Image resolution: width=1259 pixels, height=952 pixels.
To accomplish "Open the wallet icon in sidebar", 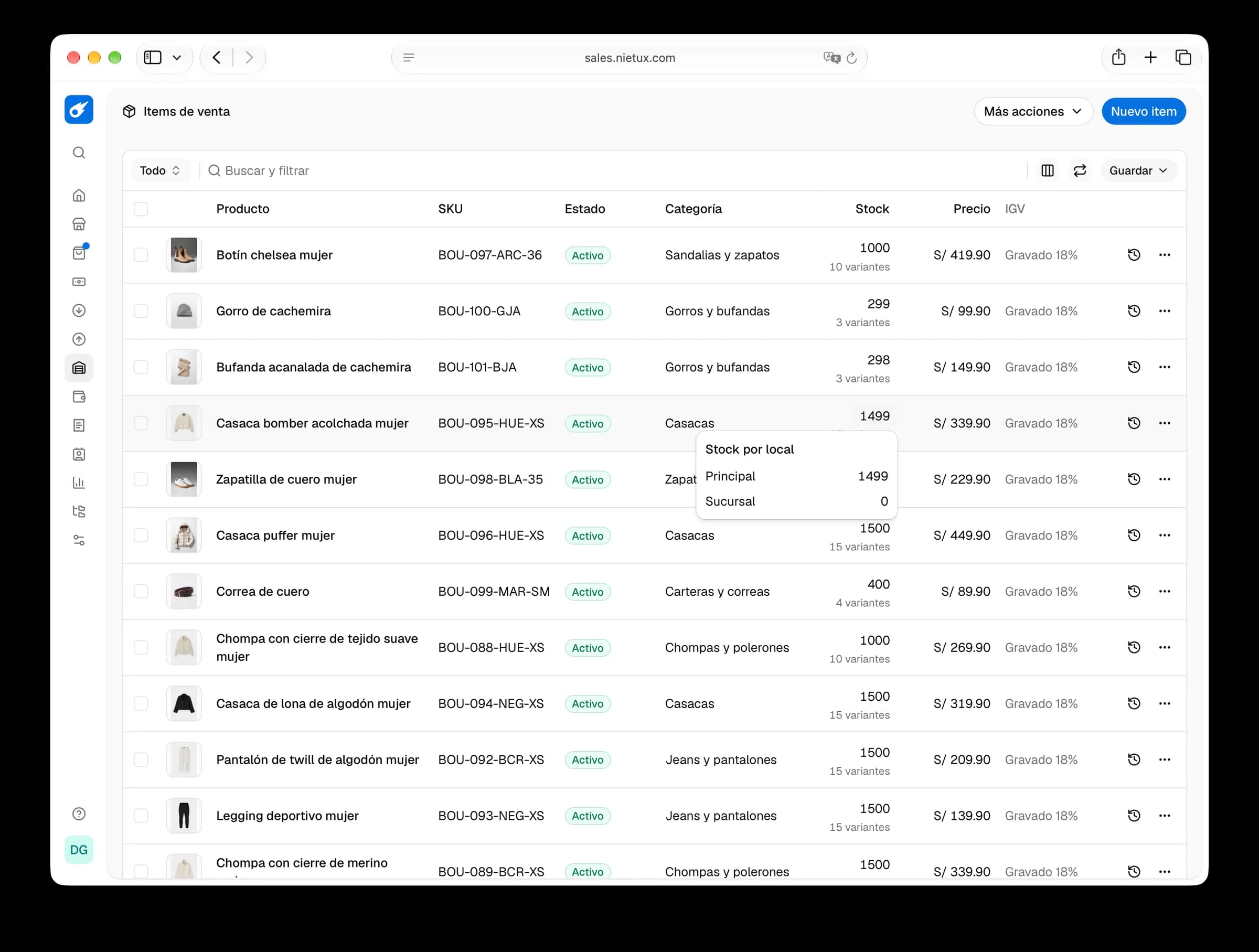I will click(x=79, y=397).
